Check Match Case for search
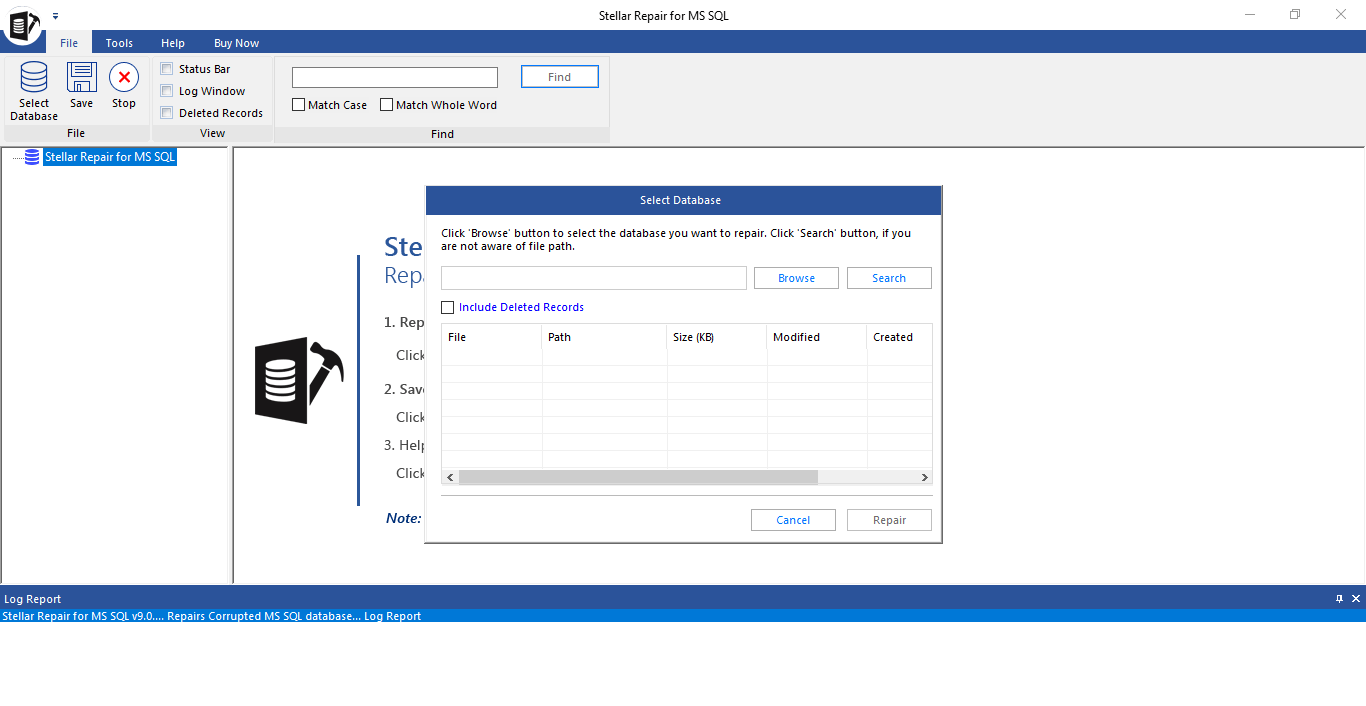Viewport: 1366px width, 706px height. click(297, 104)
